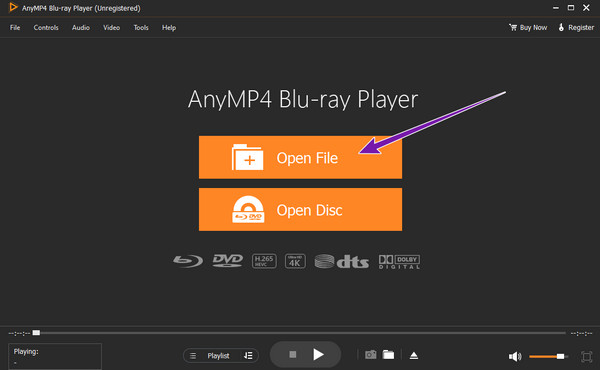Open the File menu
This screenshot has height=370, width=600.
15,28
